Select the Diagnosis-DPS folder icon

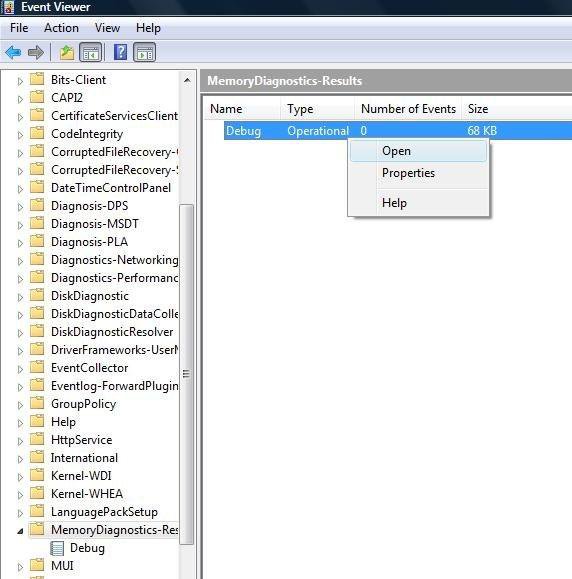tap(37, 205)
